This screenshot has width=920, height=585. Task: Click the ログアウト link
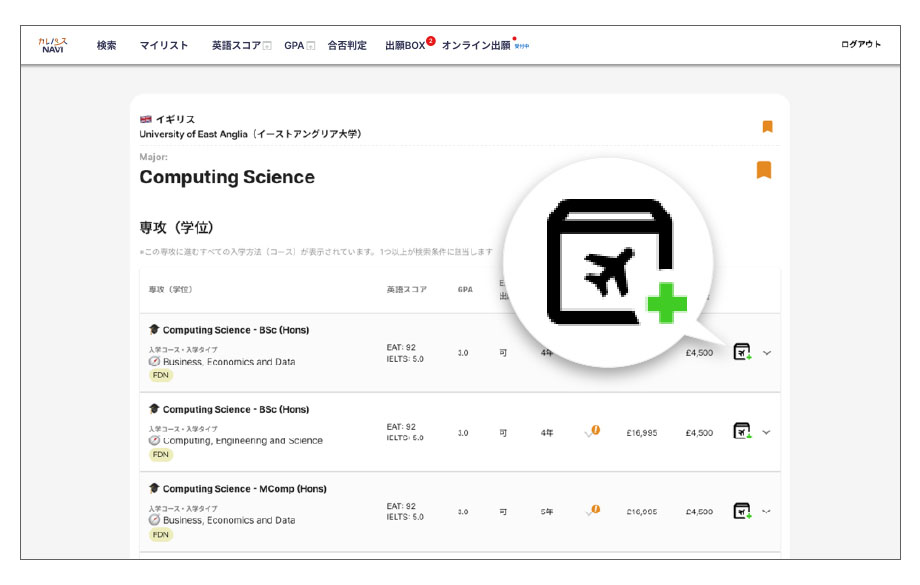[861, 45]
